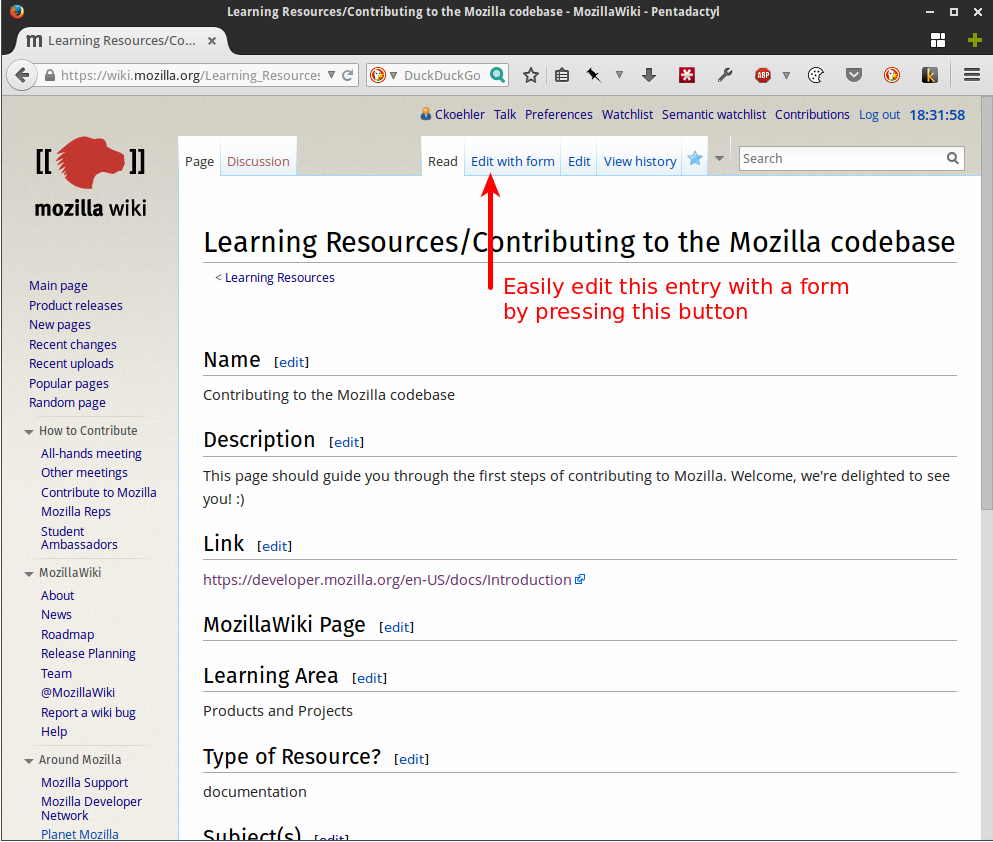
Task: Open Report a wiki bug link
Action: point(88,712)
